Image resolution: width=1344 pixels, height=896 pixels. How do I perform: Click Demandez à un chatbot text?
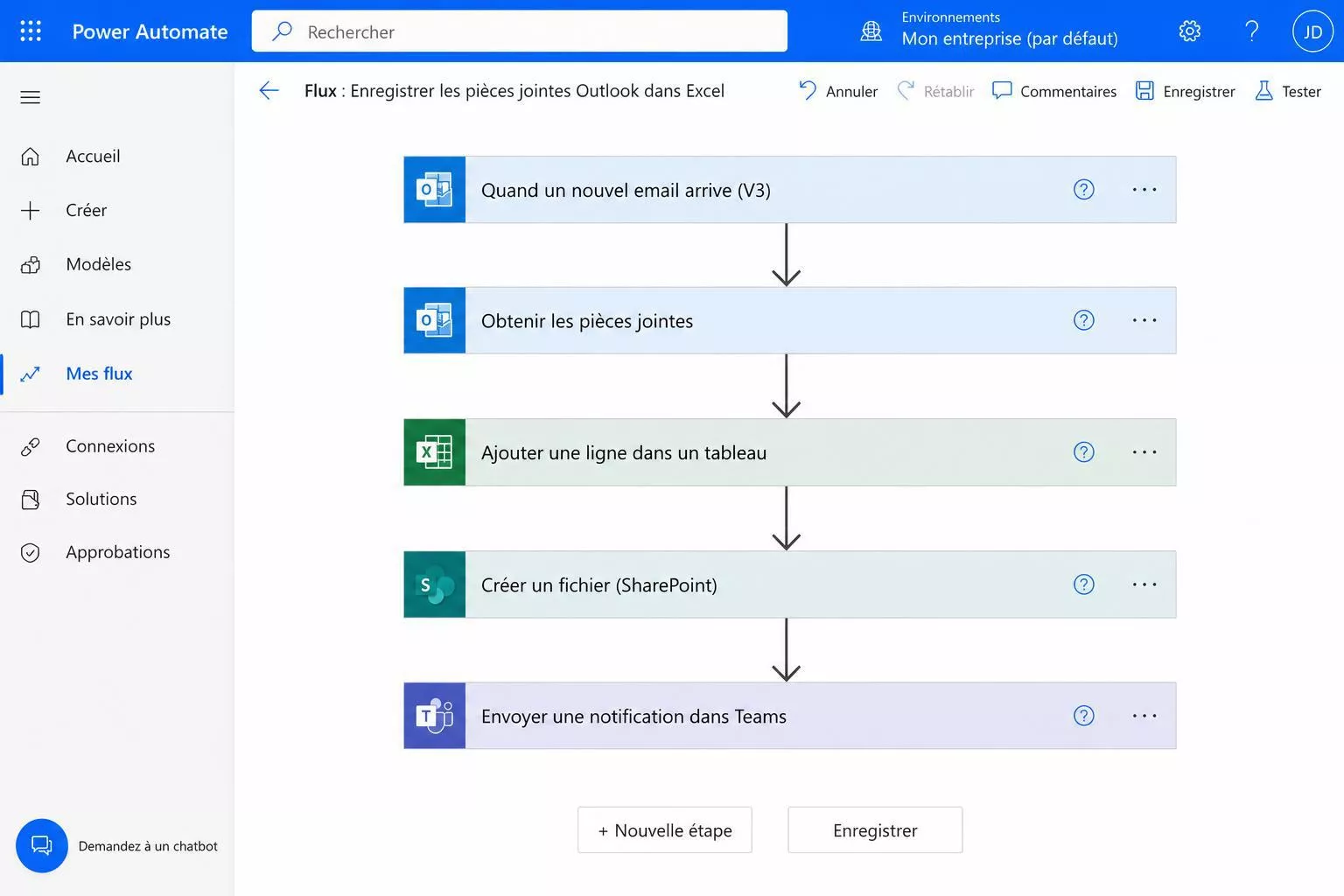click(x=148, y=846)
